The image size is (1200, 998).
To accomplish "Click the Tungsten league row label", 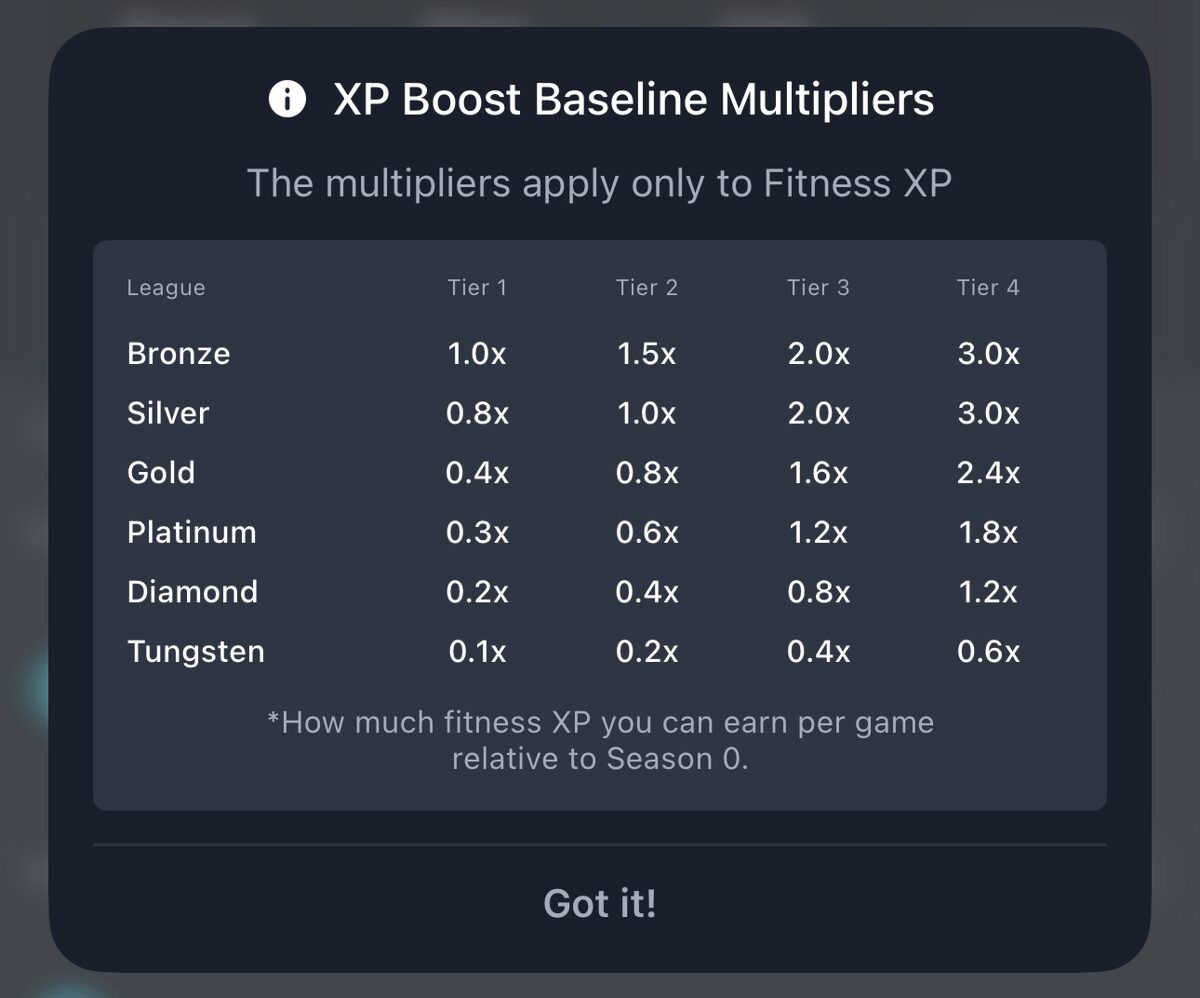I will pyautogui.click(x=196, y=652).
